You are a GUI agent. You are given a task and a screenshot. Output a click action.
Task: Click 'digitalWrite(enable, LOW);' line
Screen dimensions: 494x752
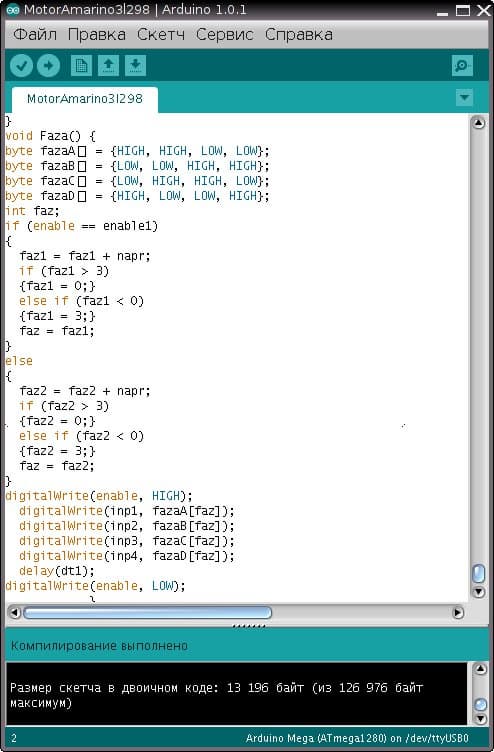point(95,586)
